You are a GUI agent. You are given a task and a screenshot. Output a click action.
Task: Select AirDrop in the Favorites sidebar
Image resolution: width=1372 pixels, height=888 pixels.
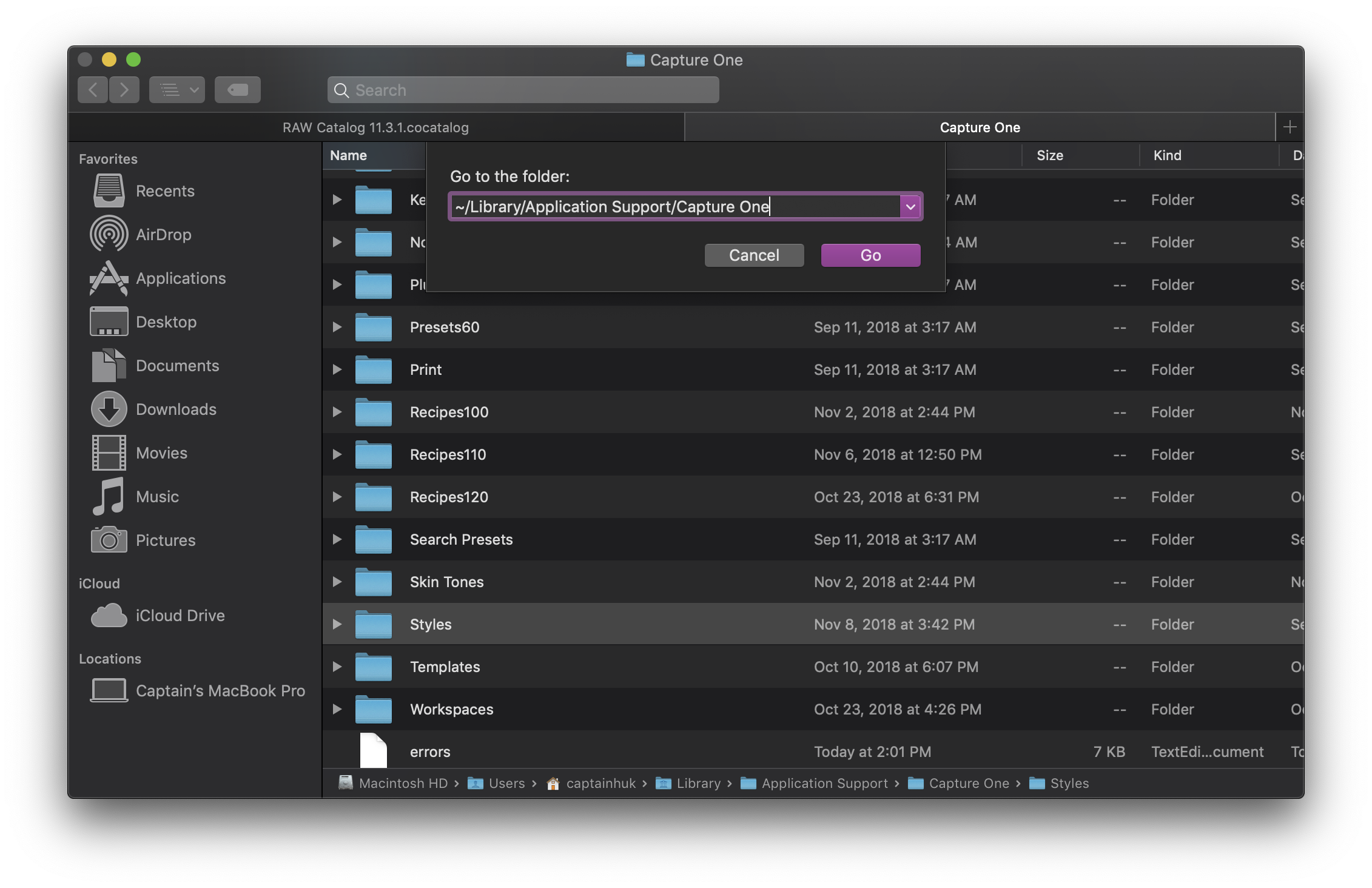tap(164, 234)
